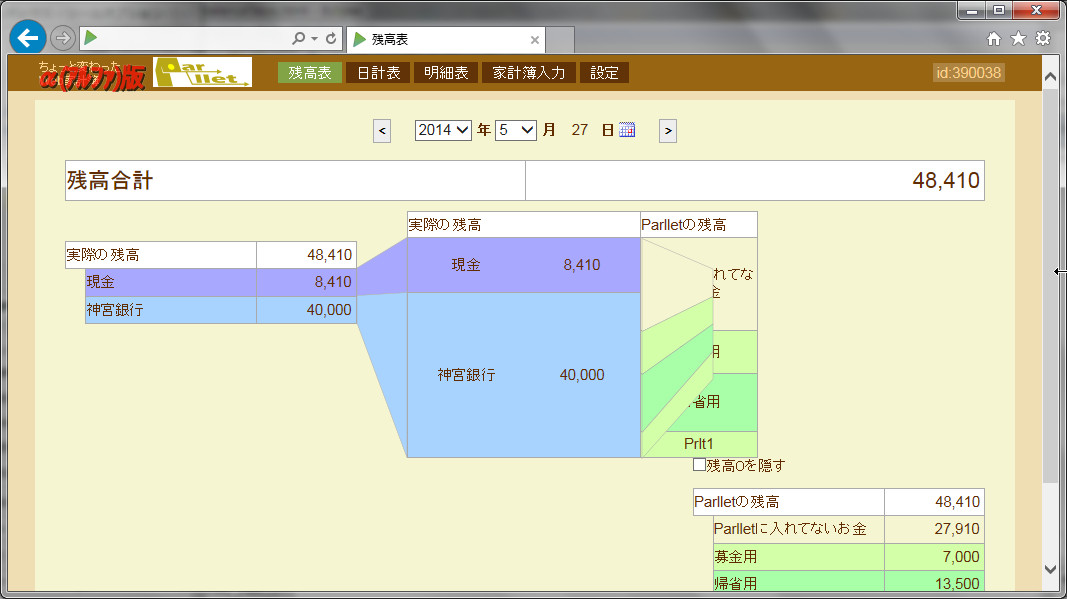This screenshot has width=1067, height=599.
Task: Open browser settings with the gear icon
Action: [1042, 37]
